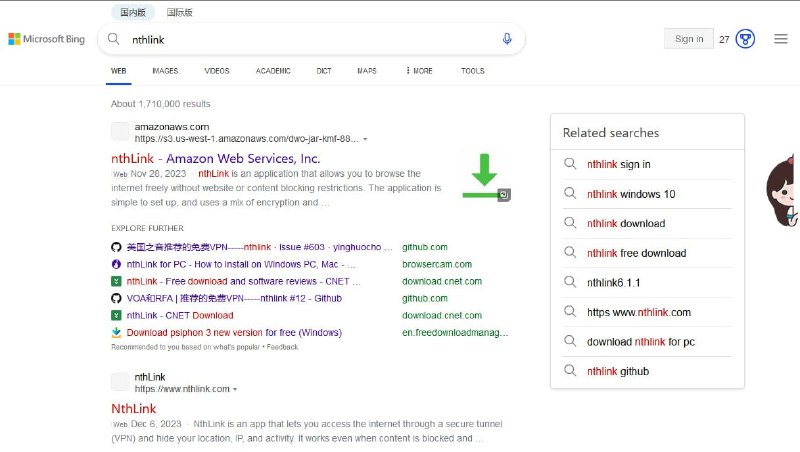Search related term nthlink6.1.1
This screenshot has height=452, width=800.
point(613,283)
